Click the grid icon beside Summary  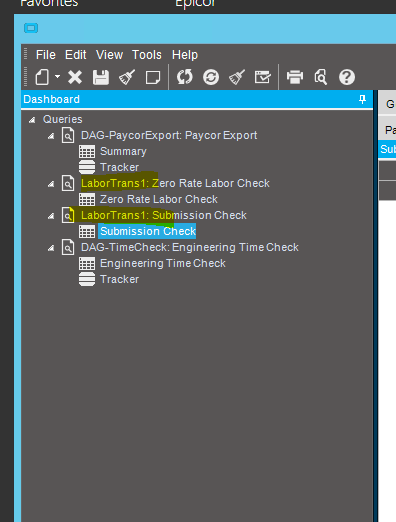[x=87, y=152]
